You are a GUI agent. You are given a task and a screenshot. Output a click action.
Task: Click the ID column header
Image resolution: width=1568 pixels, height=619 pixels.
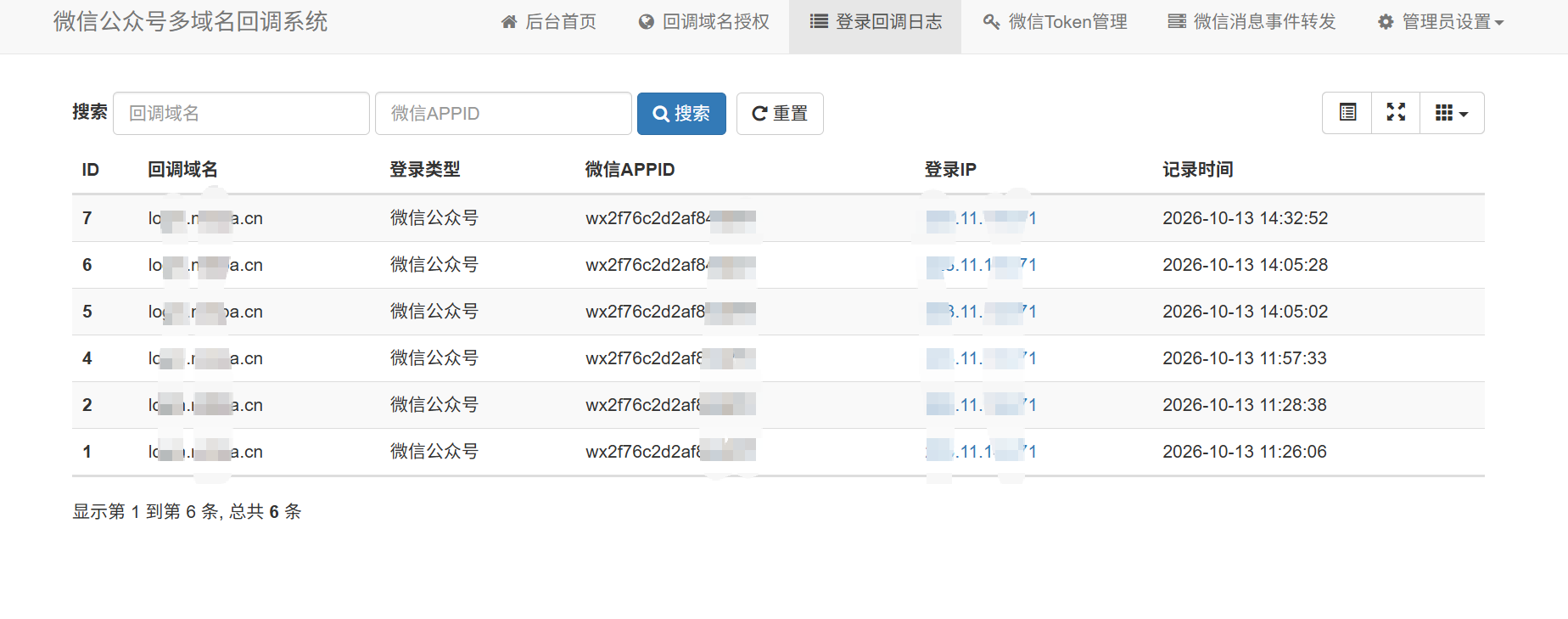[91, 170]
